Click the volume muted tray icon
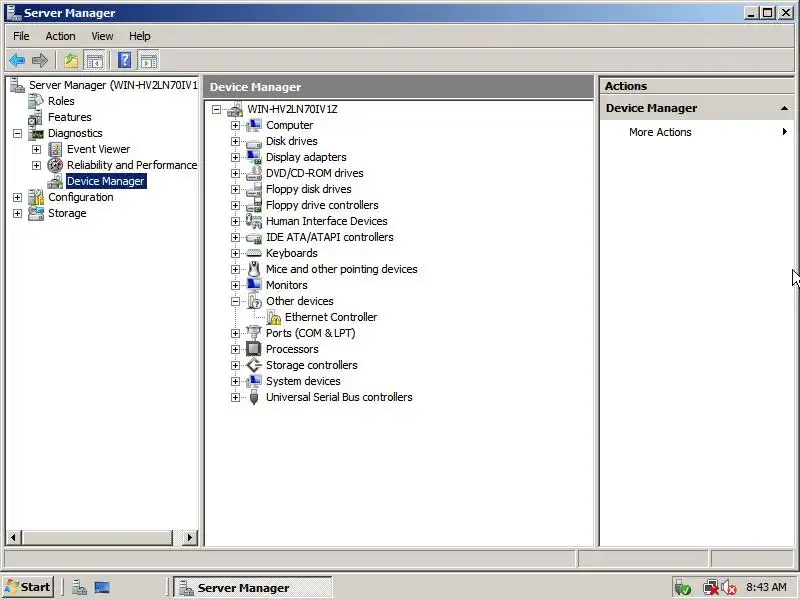Image resolution: width=800 pixels, height=600 pixels. 729,588
